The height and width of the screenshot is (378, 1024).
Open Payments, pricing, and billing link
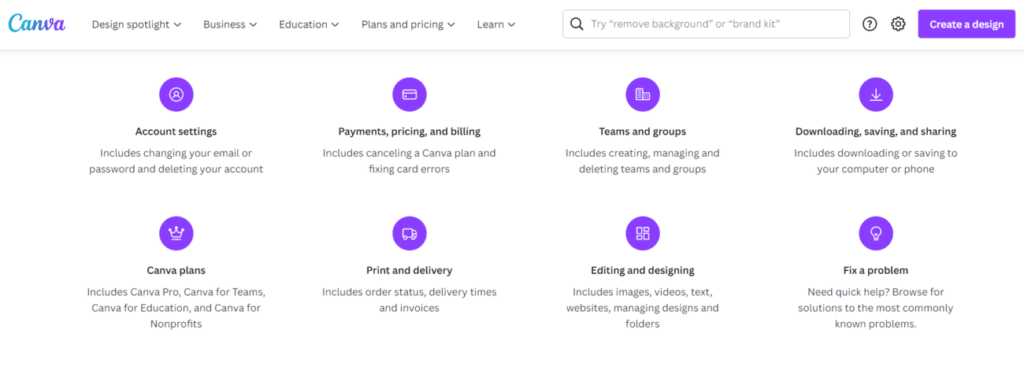(x=409, y=131)
